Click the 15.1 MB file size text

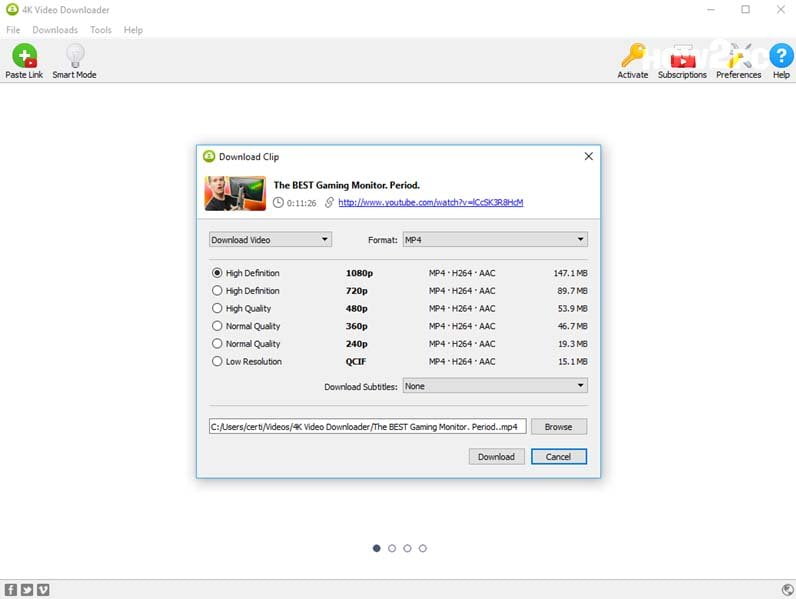tap(572, 362)
